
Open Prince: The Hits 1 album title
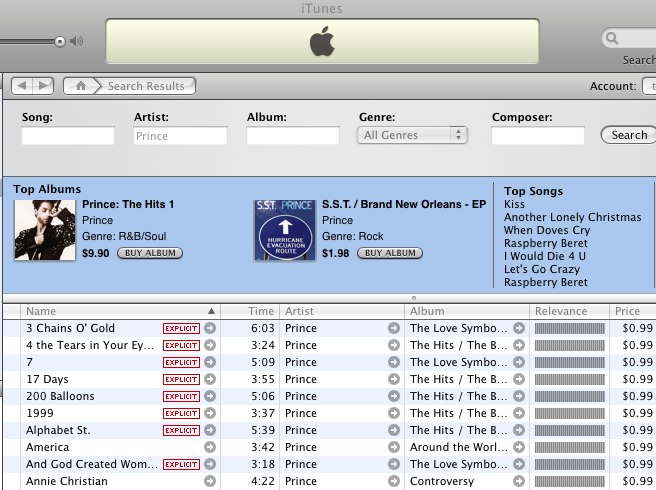[x=128, y=204]
